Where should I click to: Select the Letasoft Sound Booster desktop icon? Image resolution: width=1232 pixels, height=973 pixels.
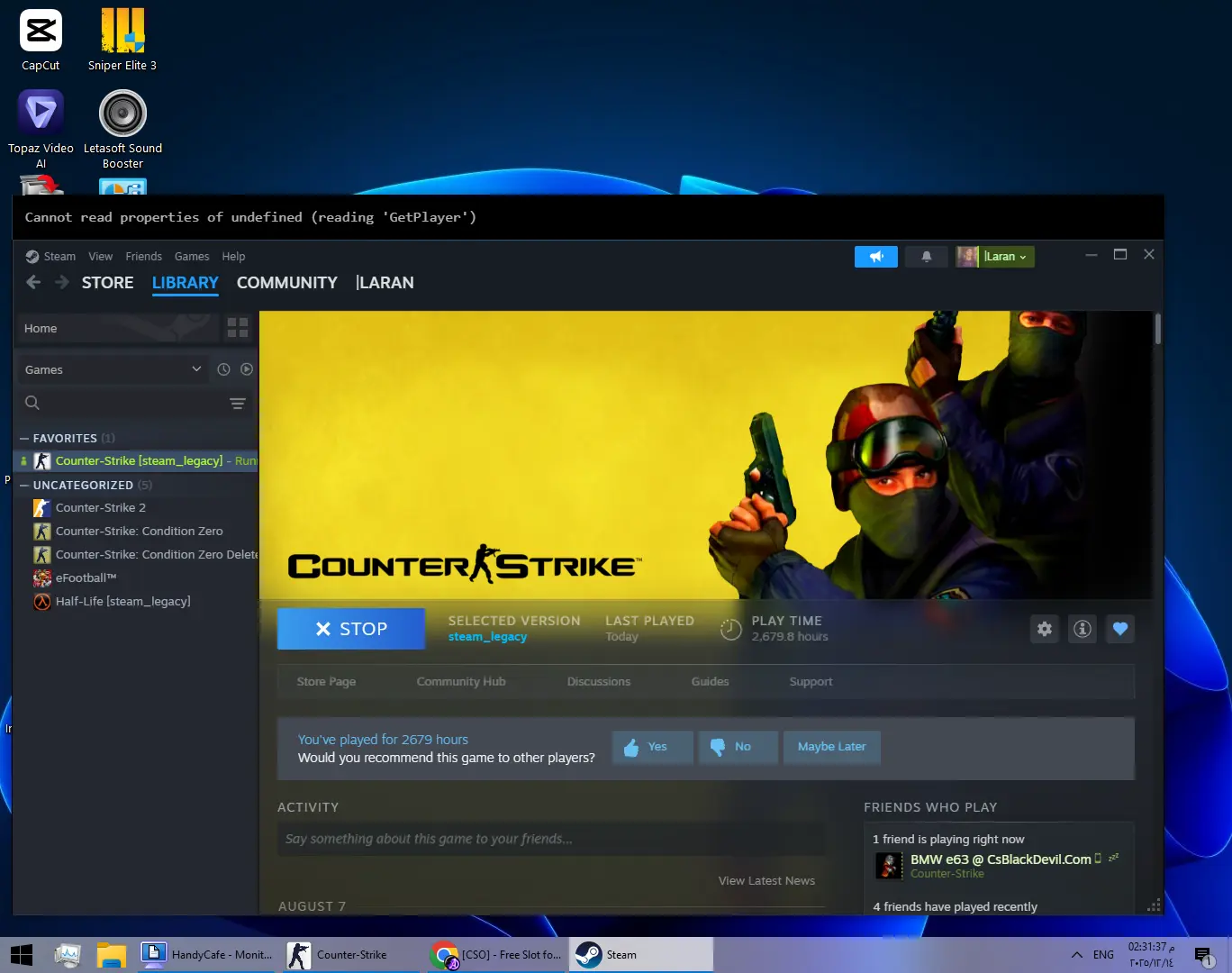[122, 129]
